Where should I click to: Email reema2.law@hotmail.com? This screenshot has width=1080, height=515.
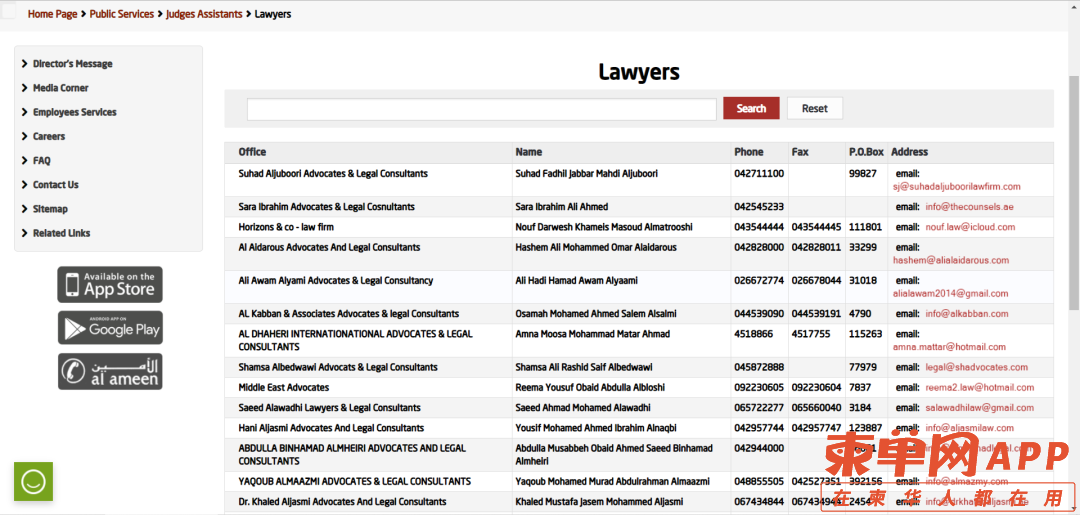[x=979, y=388]
